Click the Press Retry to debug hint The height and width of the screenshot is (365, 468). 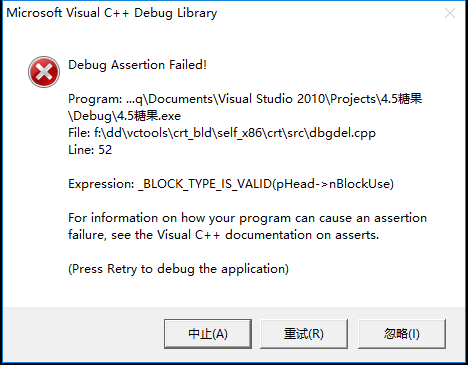tap(178, 269)
